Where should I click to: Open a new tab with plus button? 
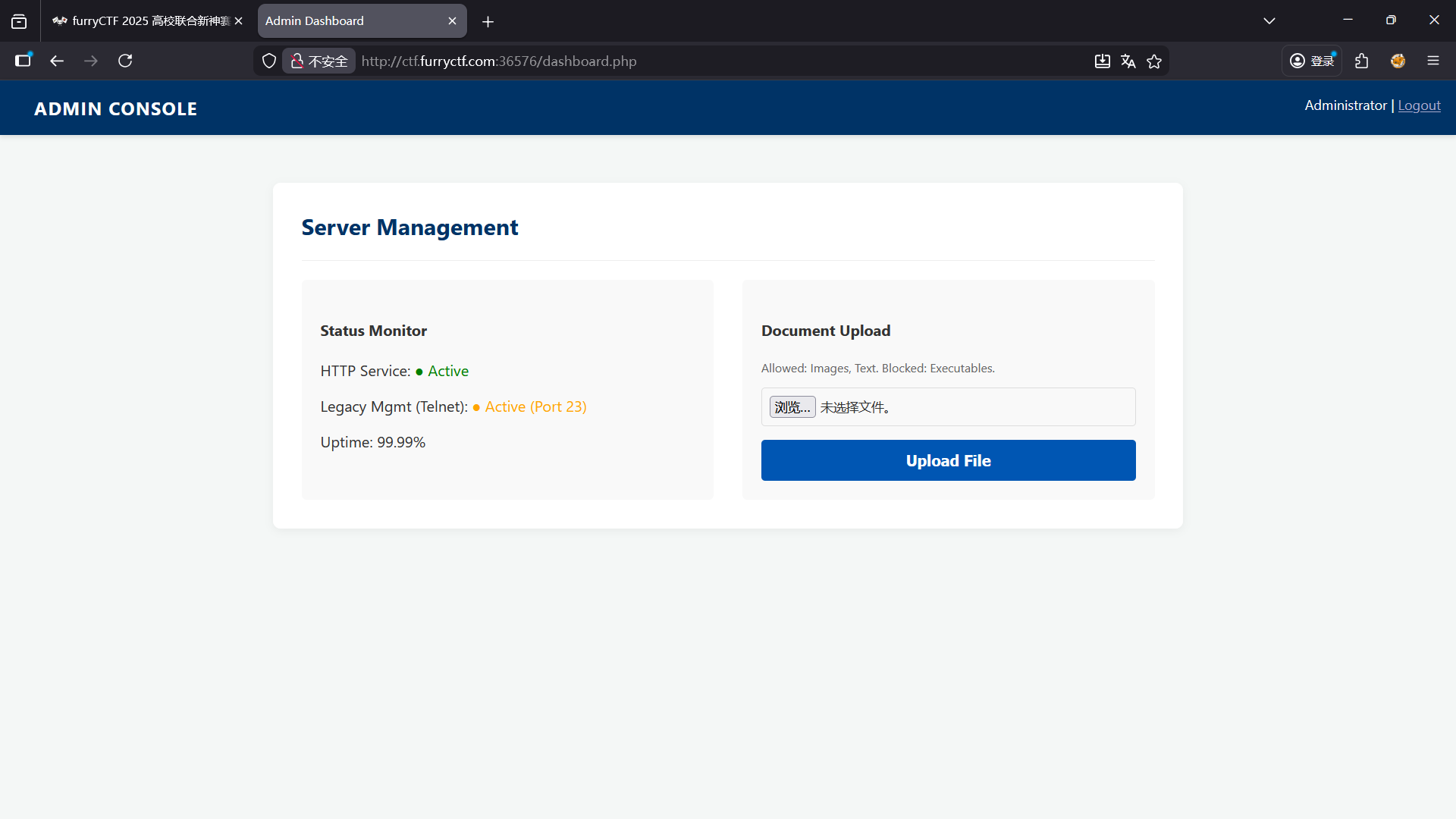488,21
